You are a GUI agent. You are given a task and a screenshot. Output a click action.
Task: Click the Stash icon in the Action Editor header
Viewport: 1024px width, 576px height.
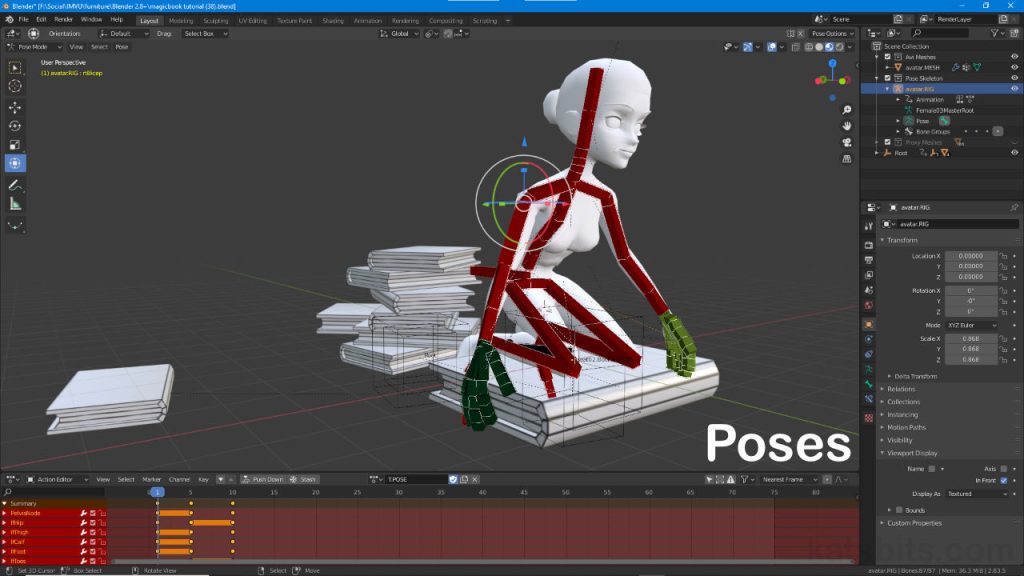point(293,479)
